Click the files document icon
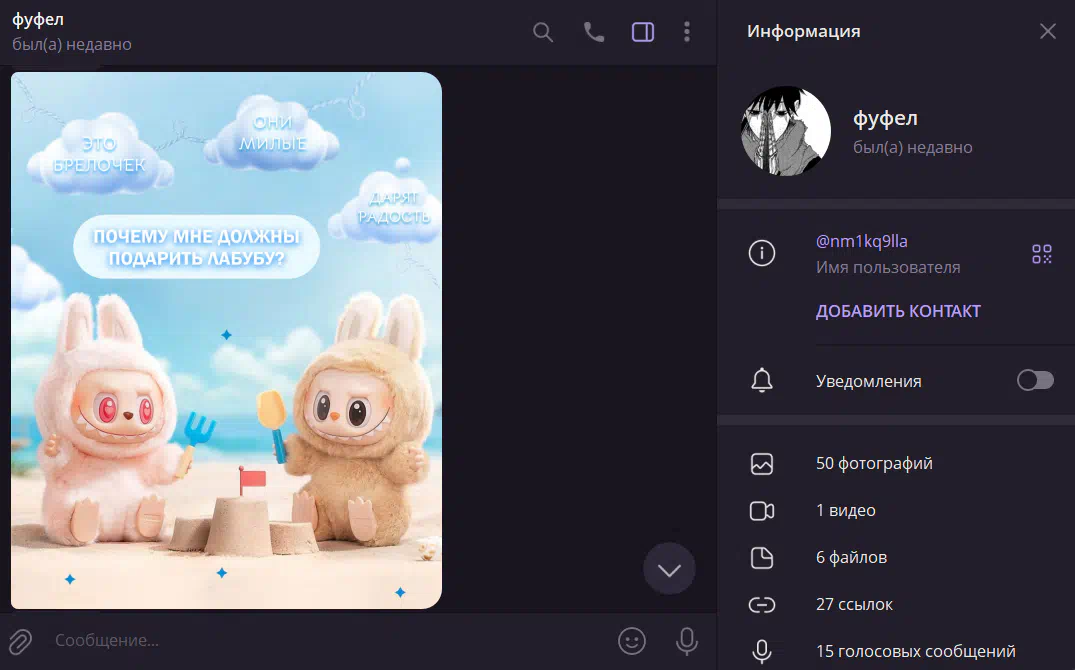 tap(762, 558)
